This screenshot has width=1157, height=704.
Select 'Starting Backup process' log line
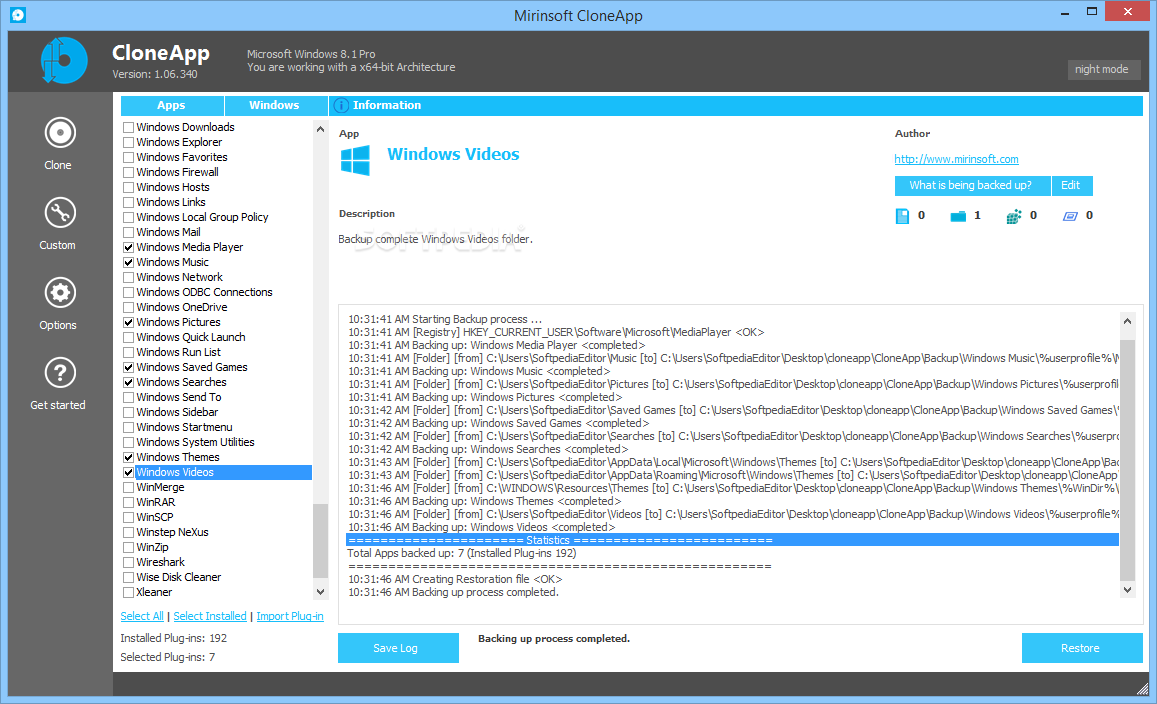(x=445, y=320)
